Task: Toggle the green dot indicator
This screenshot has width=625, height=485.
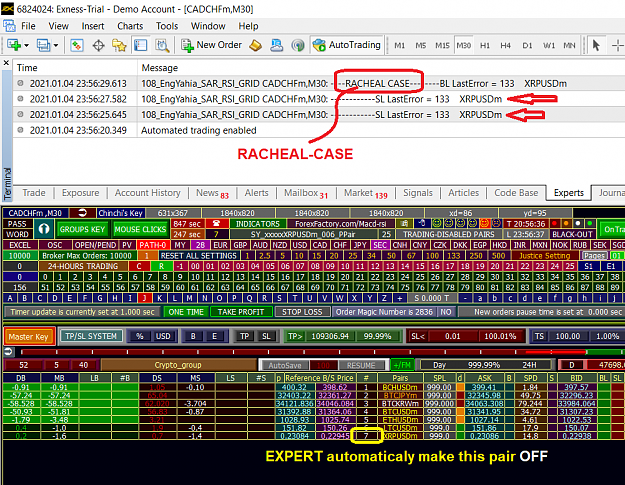Action: click(x=590, y=223)
